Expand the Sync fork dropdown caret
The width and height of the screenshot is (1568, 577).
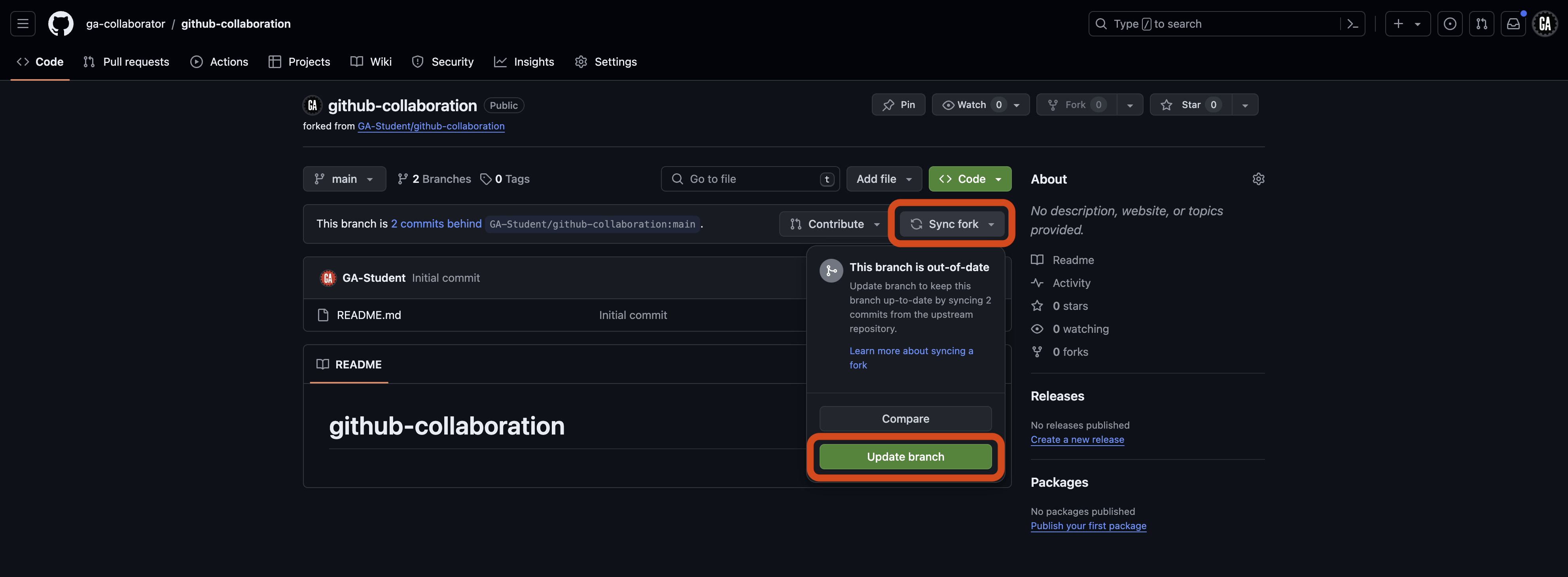point(992,224)
